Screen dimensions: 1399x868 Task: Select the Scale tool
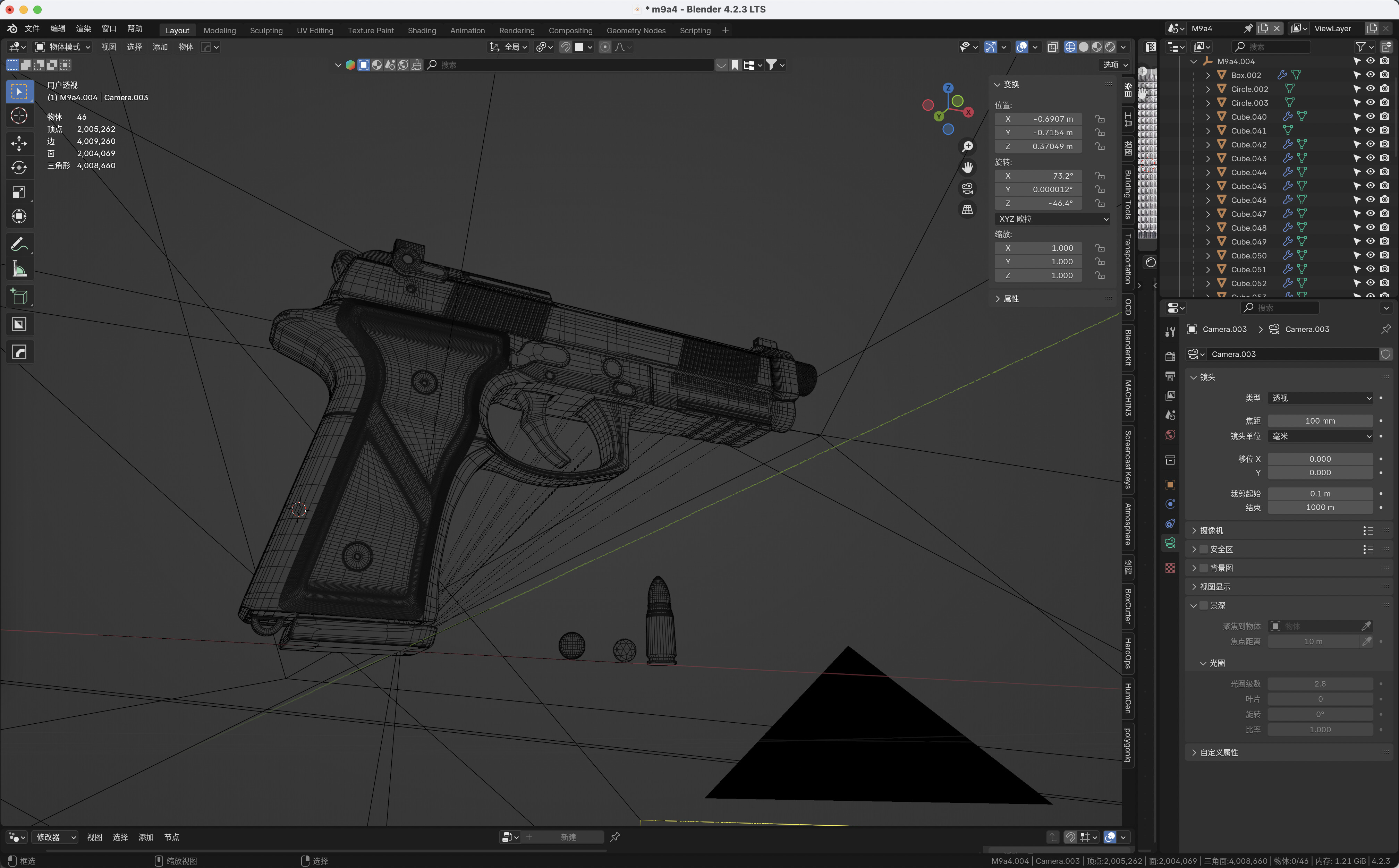pyautogui.click(x=19, y=192)
